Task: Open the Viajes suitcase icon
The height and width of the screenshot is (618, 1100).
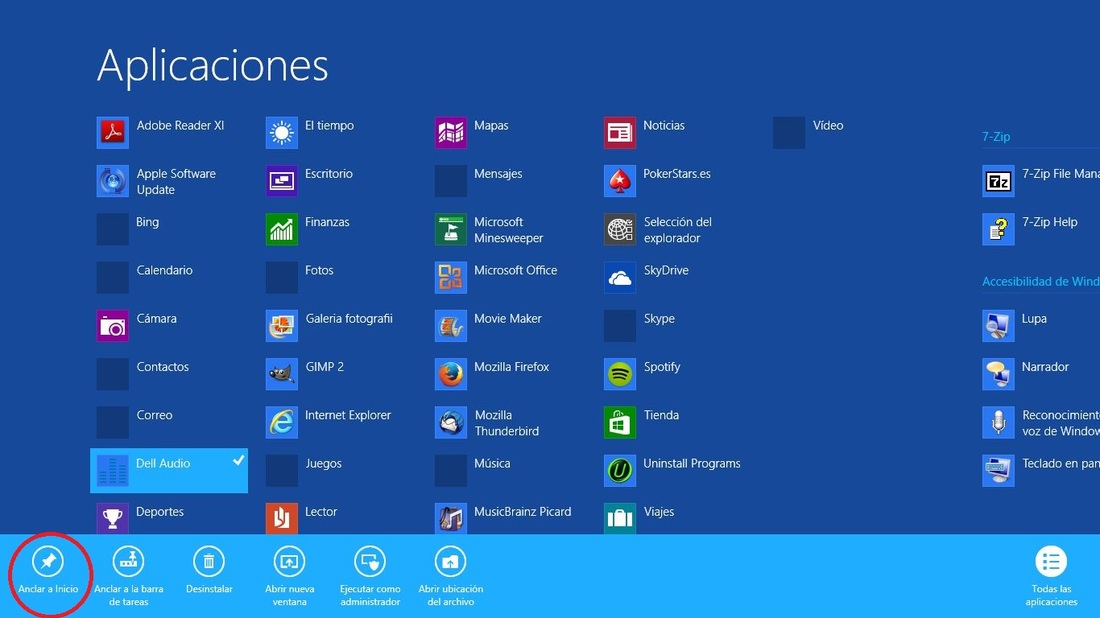Action: pyautogui.click(x=619, y=518)
